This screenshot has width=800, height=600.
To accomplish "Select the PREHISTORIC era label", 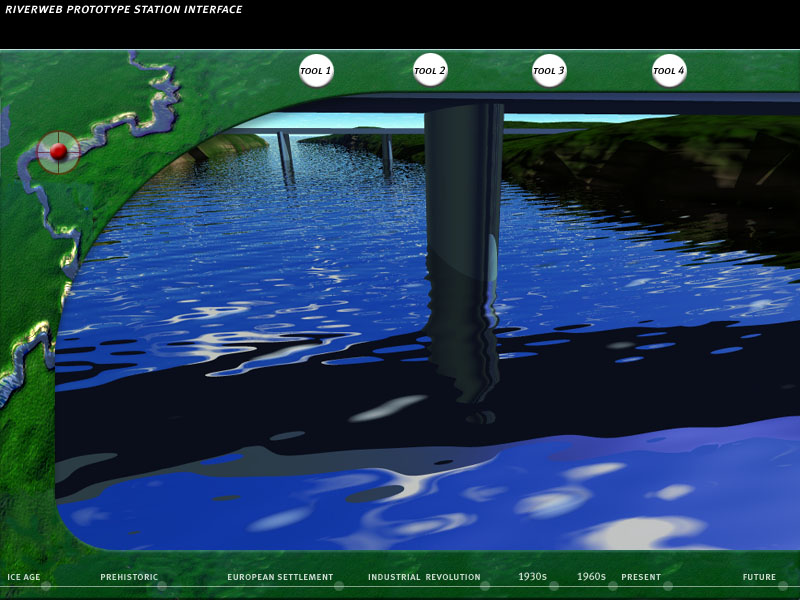I will click(x=129, y=577).
